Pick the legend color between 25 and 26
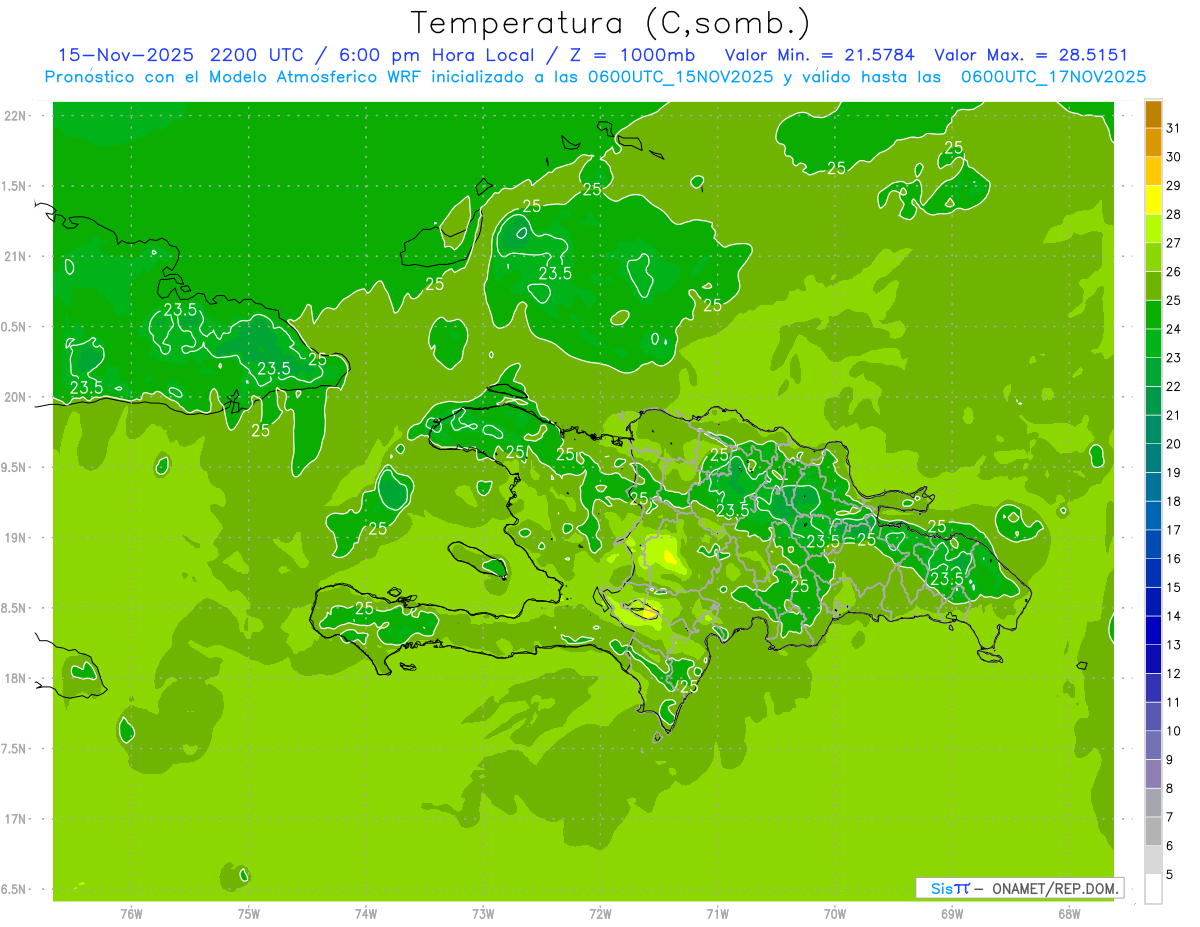 pos(1153,286)
